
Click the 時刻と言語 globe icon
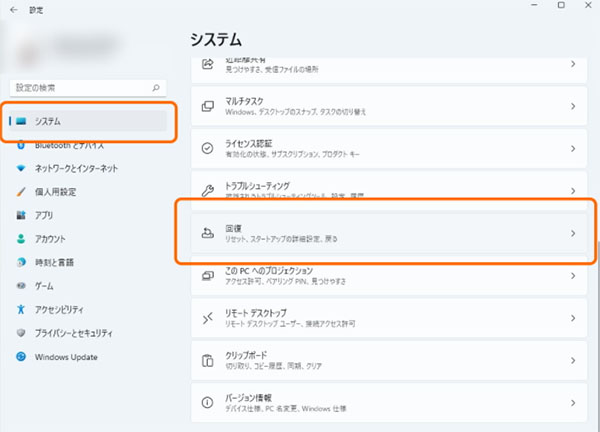[x=21, y=262]
